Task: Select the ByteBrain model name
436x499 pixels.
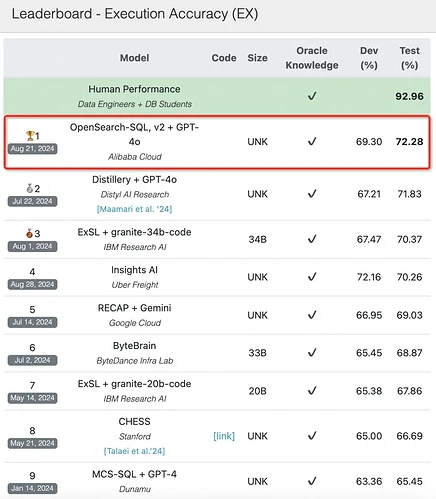Action: [x=134, y=346]
